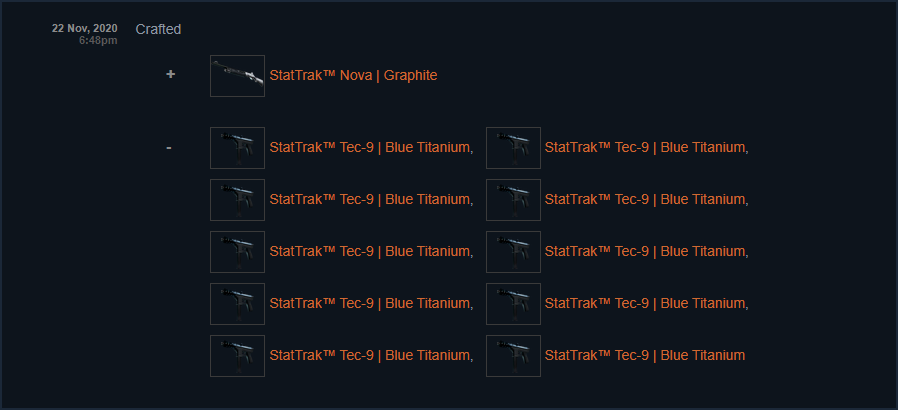Open the final Tec-9 link without trailing comma
The height and width of the screenshot is (410, 898).
tap(645, 356)
